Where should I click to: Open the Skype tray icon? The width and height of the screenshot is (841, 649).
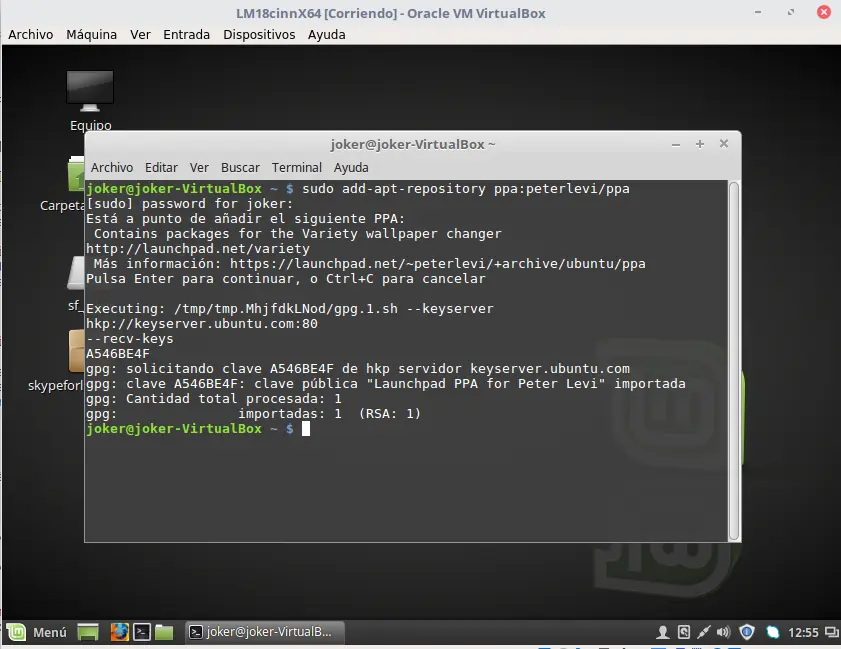click(772, 632)
